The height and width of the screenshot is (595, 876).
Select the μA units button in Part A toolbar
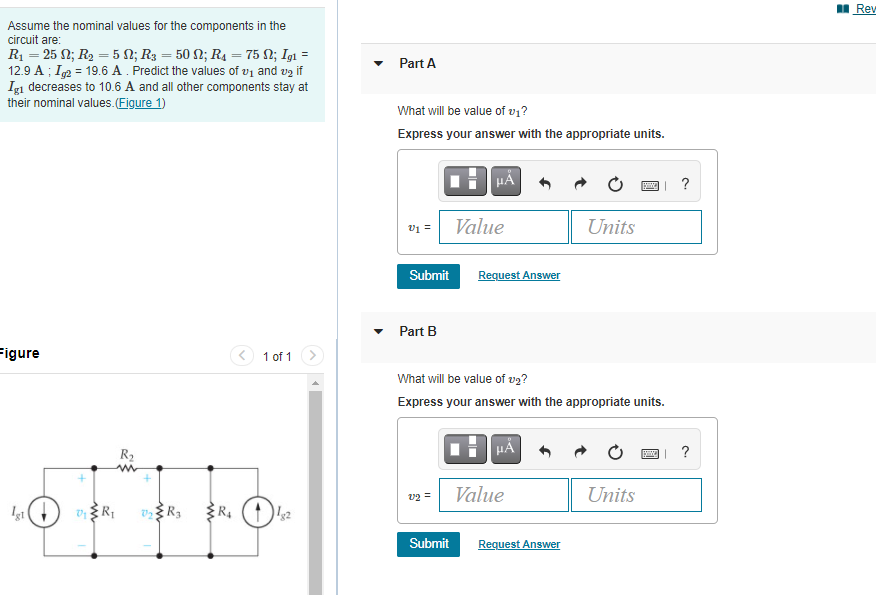coord(505,180)
